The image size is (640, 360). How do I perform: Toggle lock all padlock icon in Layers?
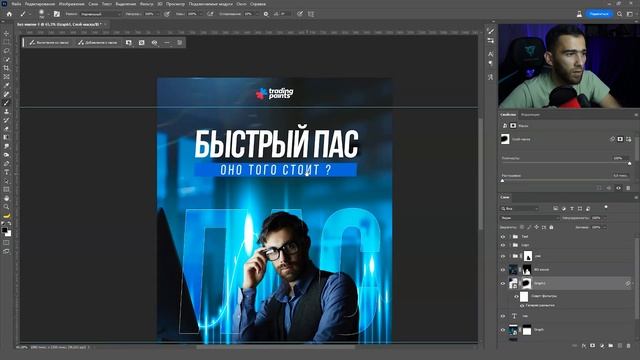click(x=551, y=227)
